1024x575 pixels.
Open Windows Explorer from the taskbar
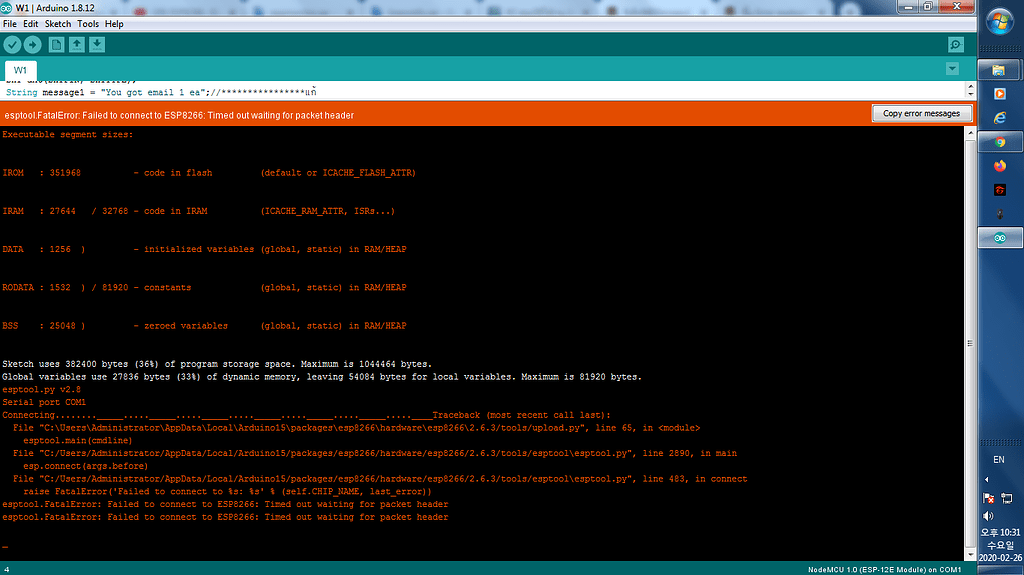[999, 70]
